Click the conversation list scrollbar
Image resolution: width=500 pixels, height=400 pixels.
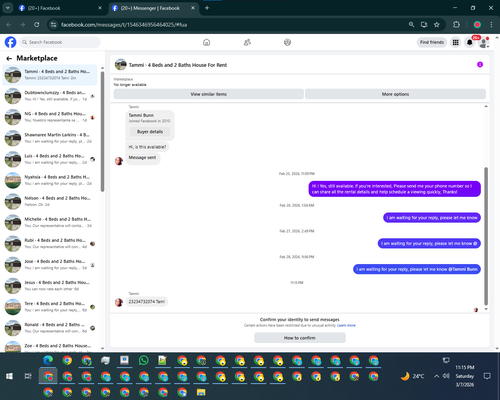(x=102, y=132)
